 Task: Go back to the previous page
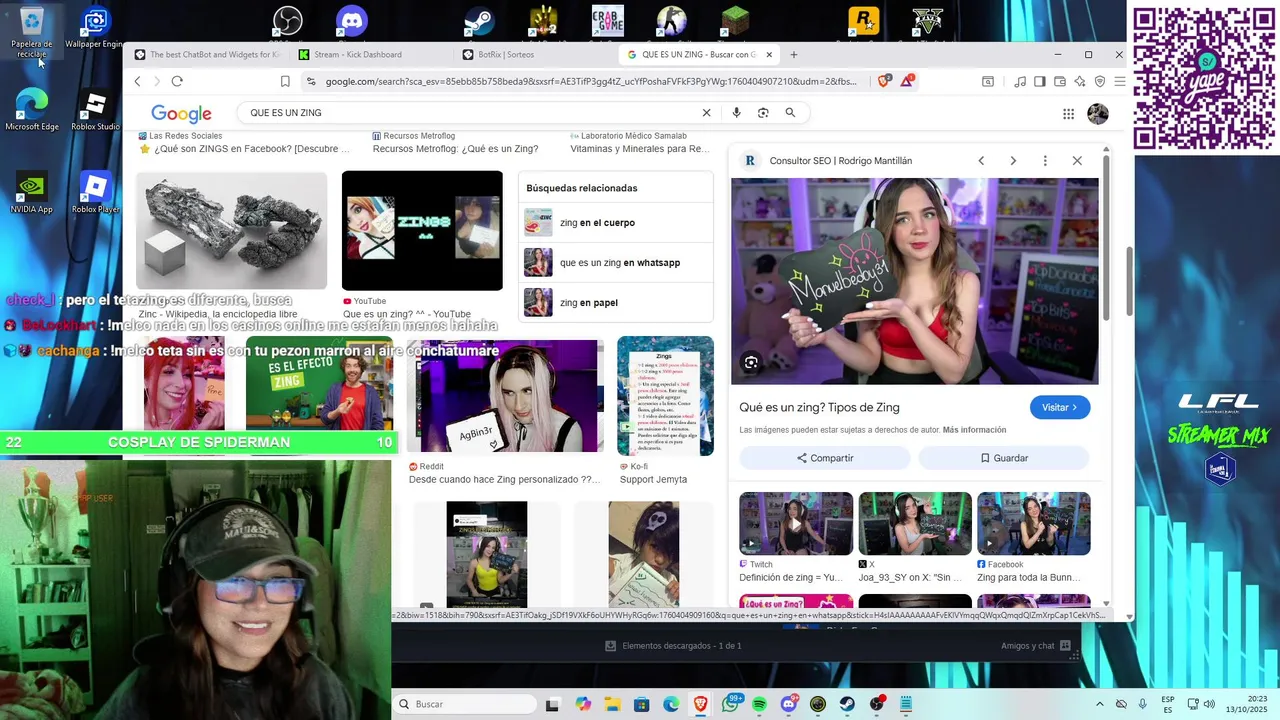coord(138,81)
